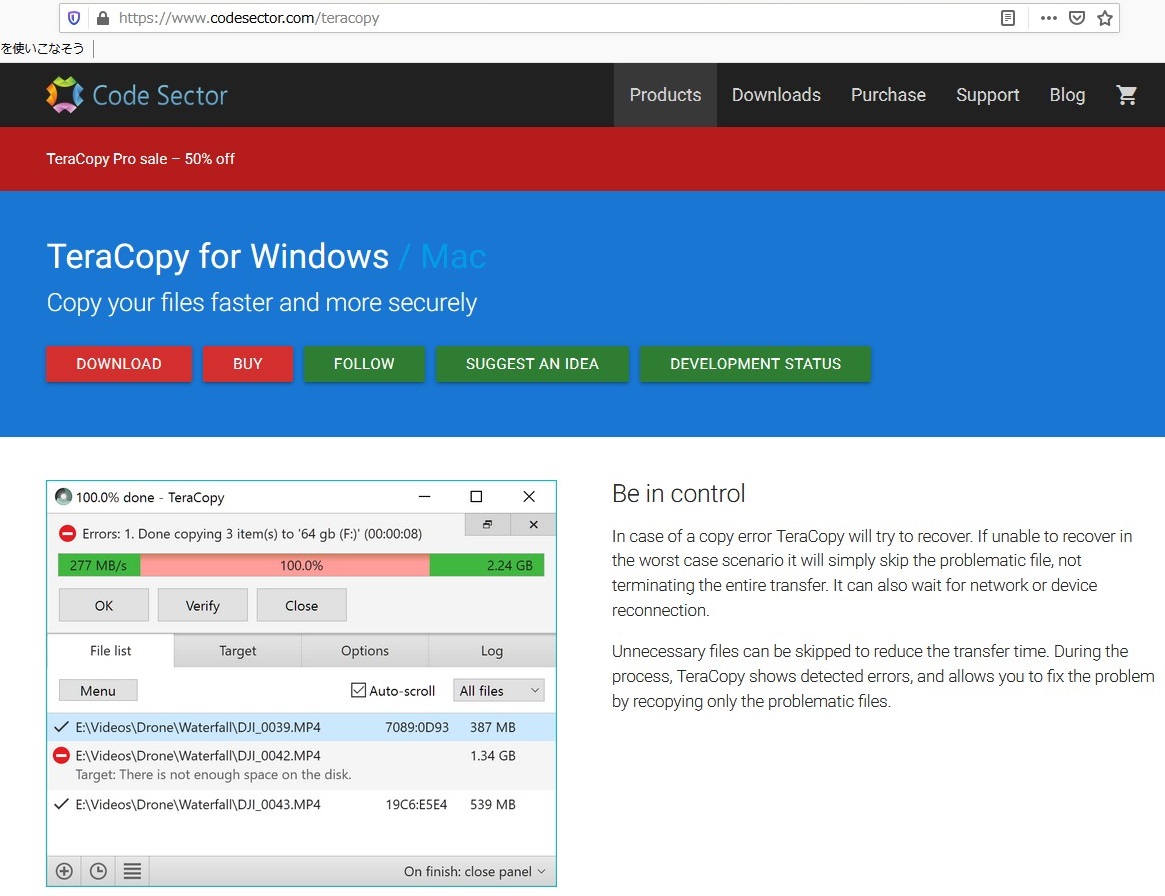Viewport: 1165px width, 896px height.
Task: Click the Code Sector brand name text
Action: tap(160, 95)
